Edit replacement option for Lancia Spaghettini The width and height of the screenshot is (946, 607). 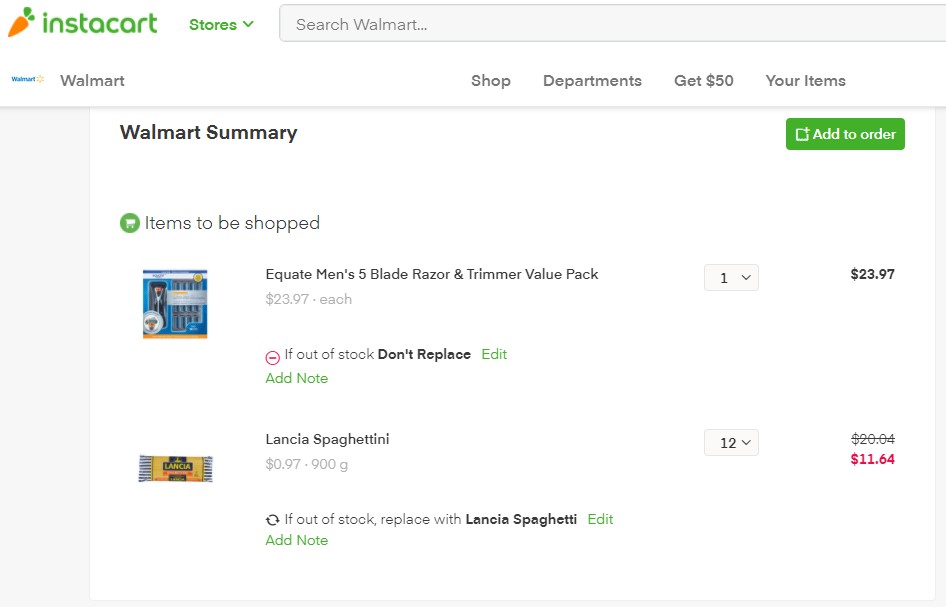(600, 519)
